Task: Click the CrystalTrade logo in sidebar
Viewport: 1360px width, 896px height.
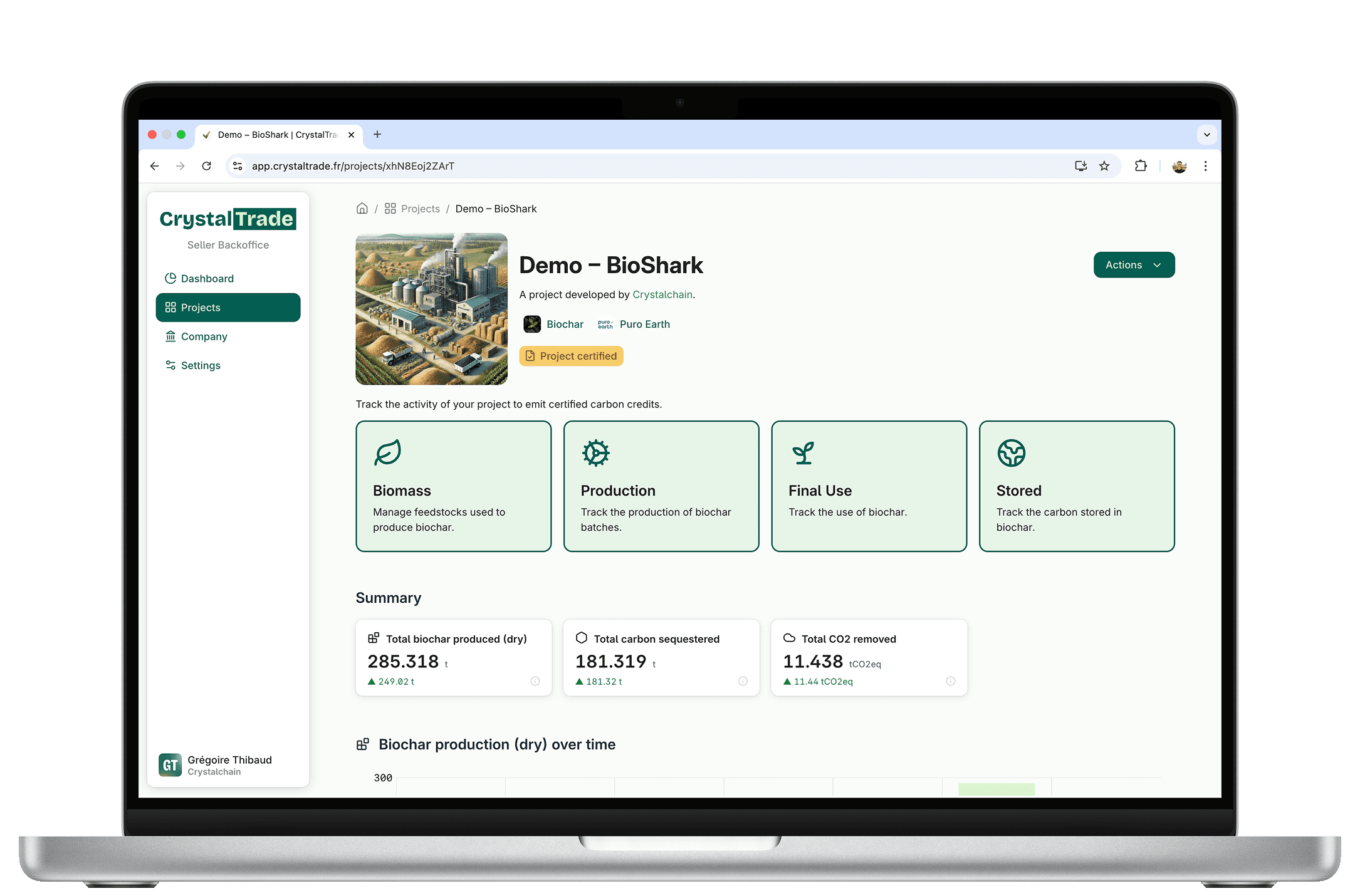Action: point(228,219)
